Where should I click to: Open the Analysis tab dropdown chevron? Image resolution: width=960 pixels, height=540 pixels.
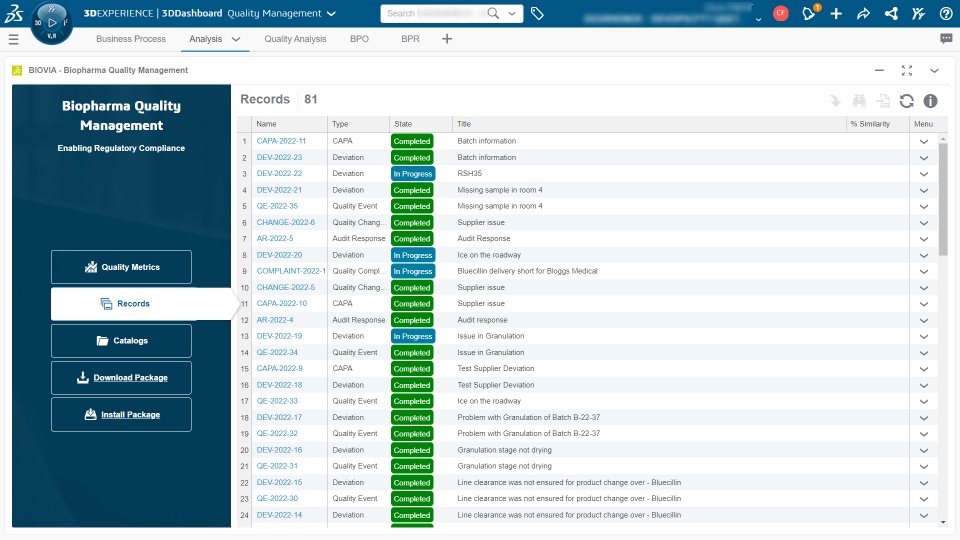pyautogui.click(x=236, y=39)
